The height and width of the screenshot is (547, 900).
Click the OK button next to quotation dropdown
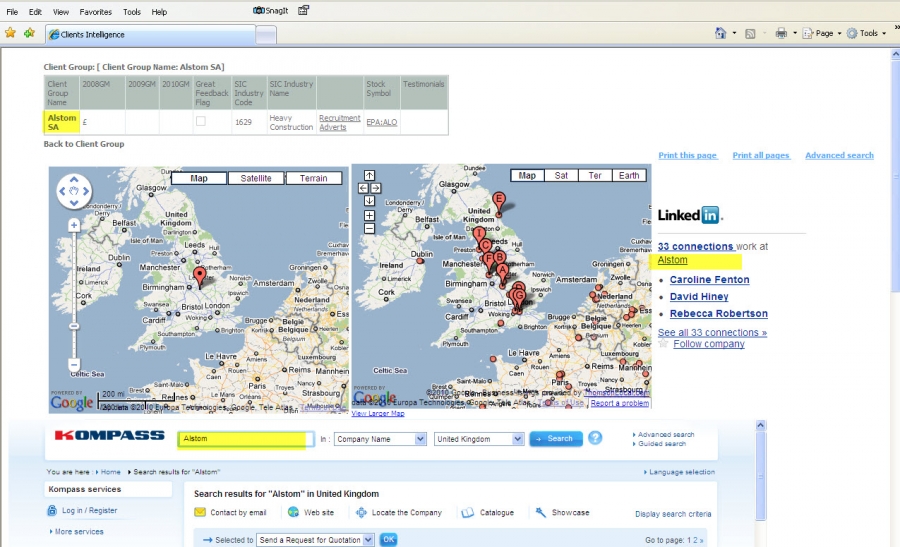389,540
